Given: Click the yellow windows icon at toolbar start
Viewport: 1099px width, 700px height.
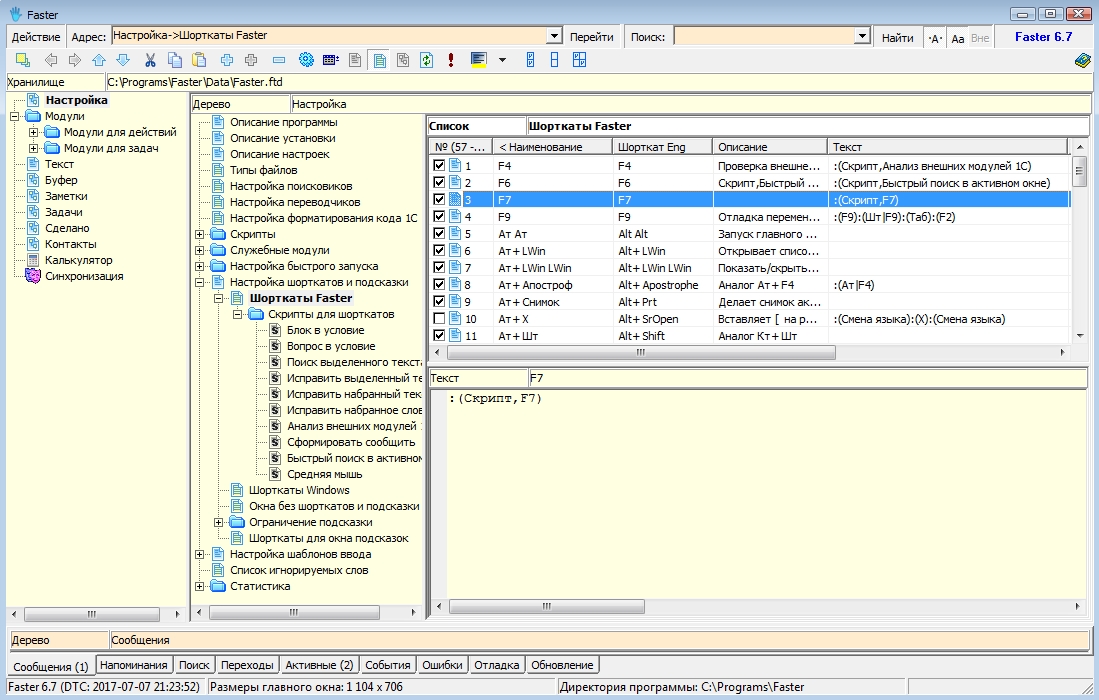Looking at the screenshot, I should [x=22, y=60].
